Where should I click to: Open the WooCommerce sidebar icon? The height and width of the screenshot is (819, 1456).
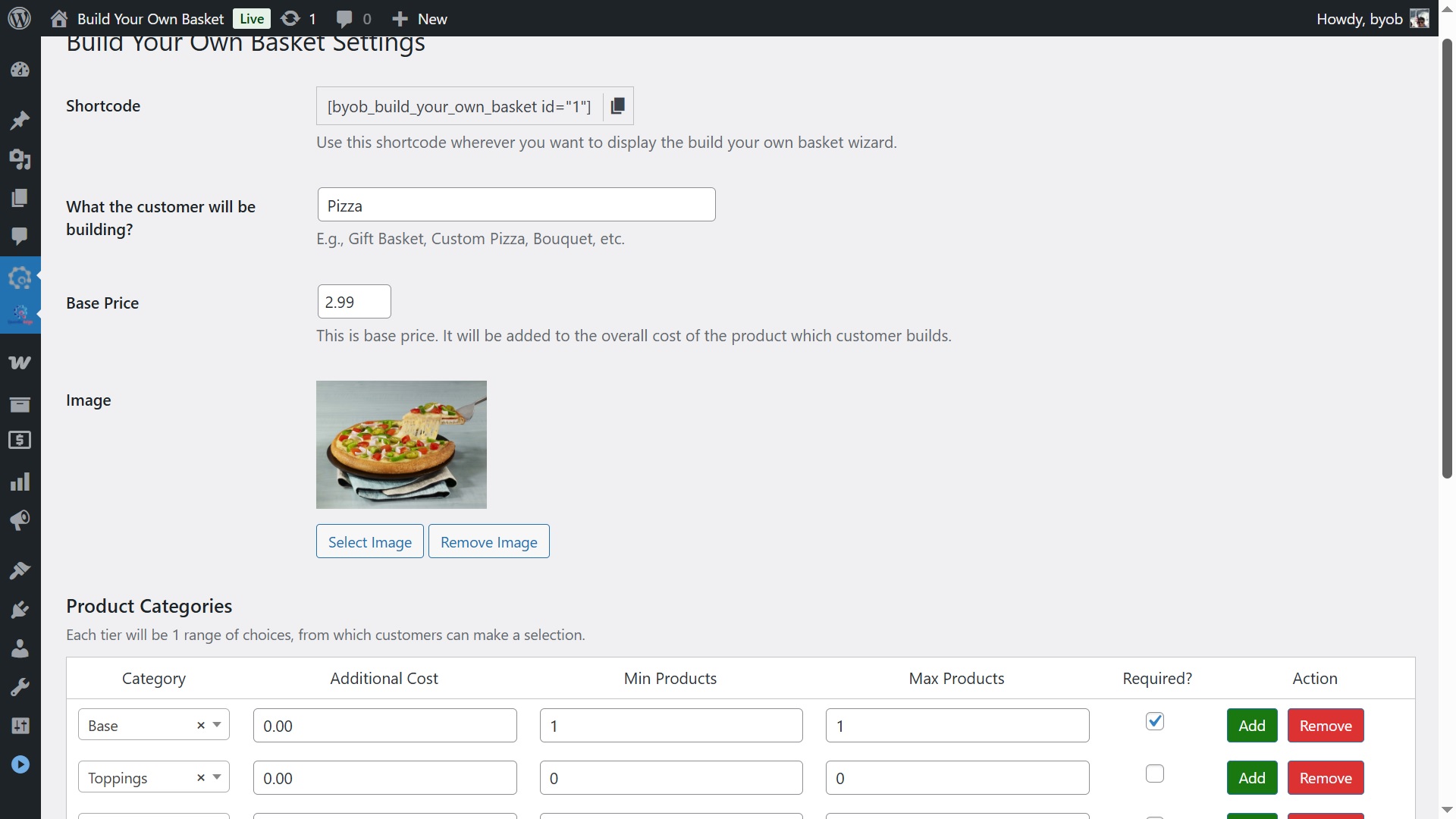click(20, 362)
